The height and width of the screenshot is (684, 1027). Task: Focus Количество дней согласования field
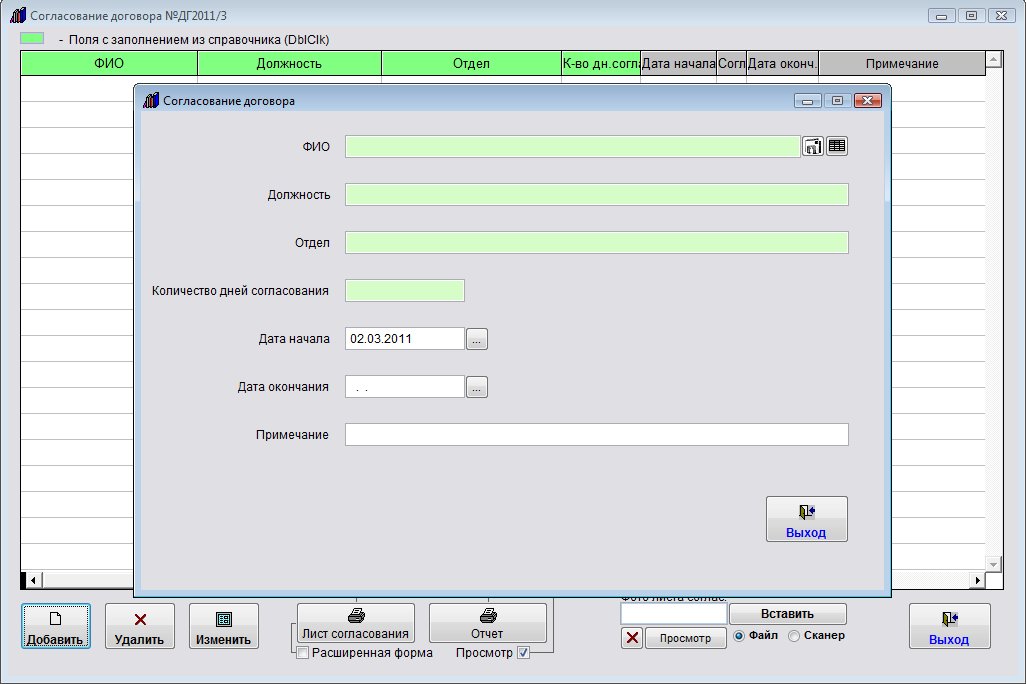[405, 290]
